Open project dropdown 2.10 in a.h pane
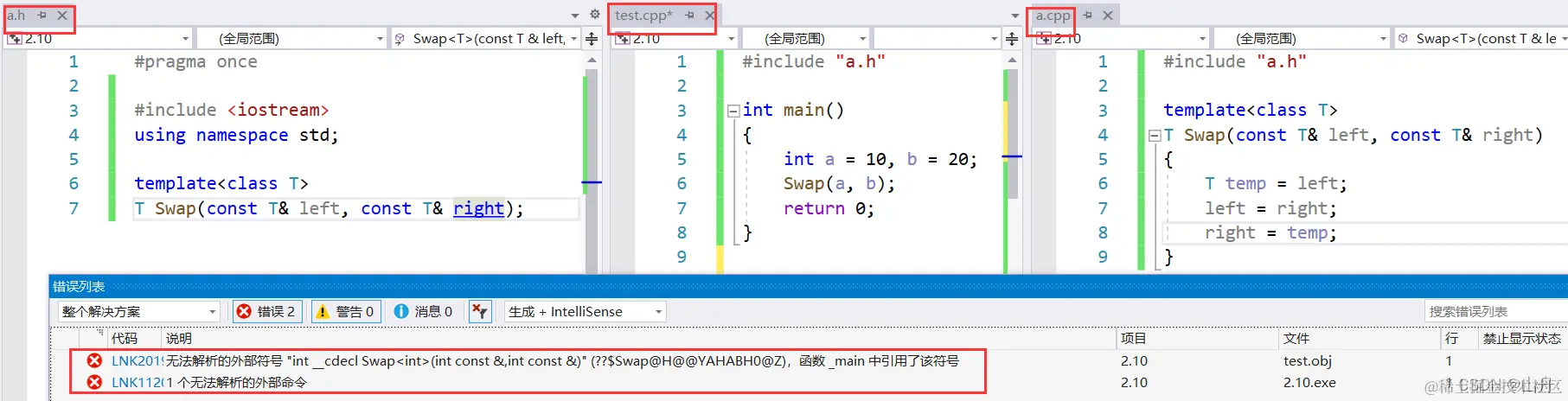Screen dimensions: 1568x401 (98, 39)
